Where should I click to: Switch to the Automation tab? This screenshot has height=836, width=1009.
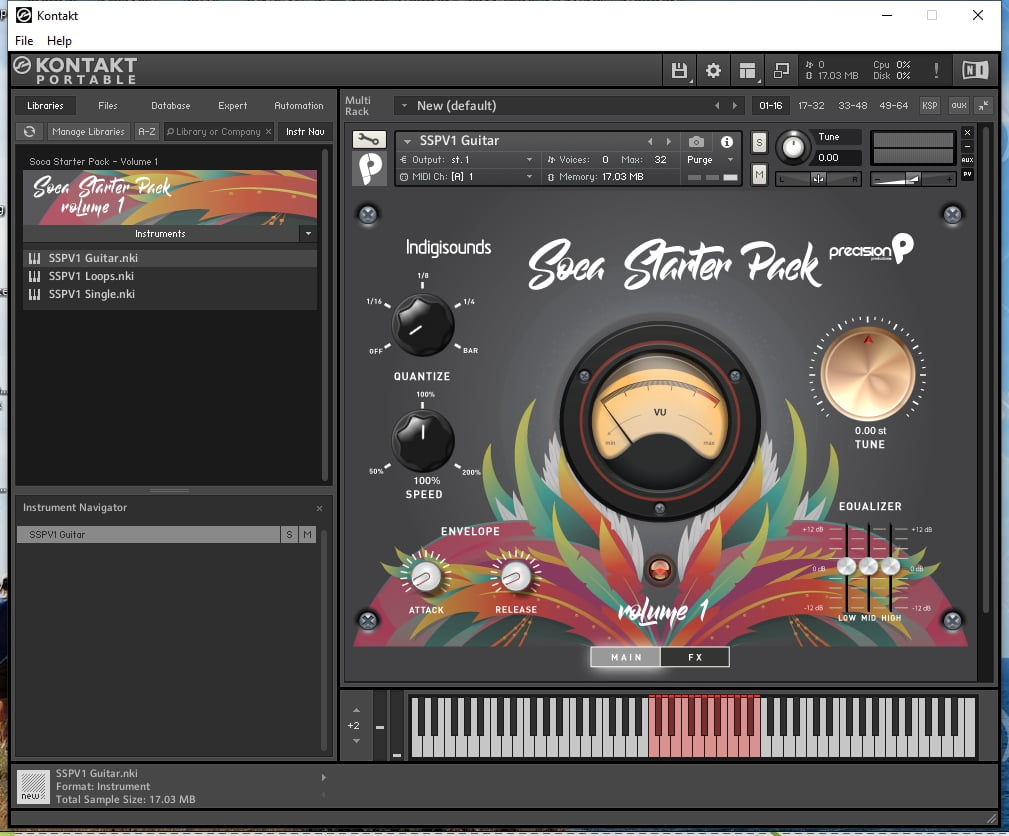point(299,106)
